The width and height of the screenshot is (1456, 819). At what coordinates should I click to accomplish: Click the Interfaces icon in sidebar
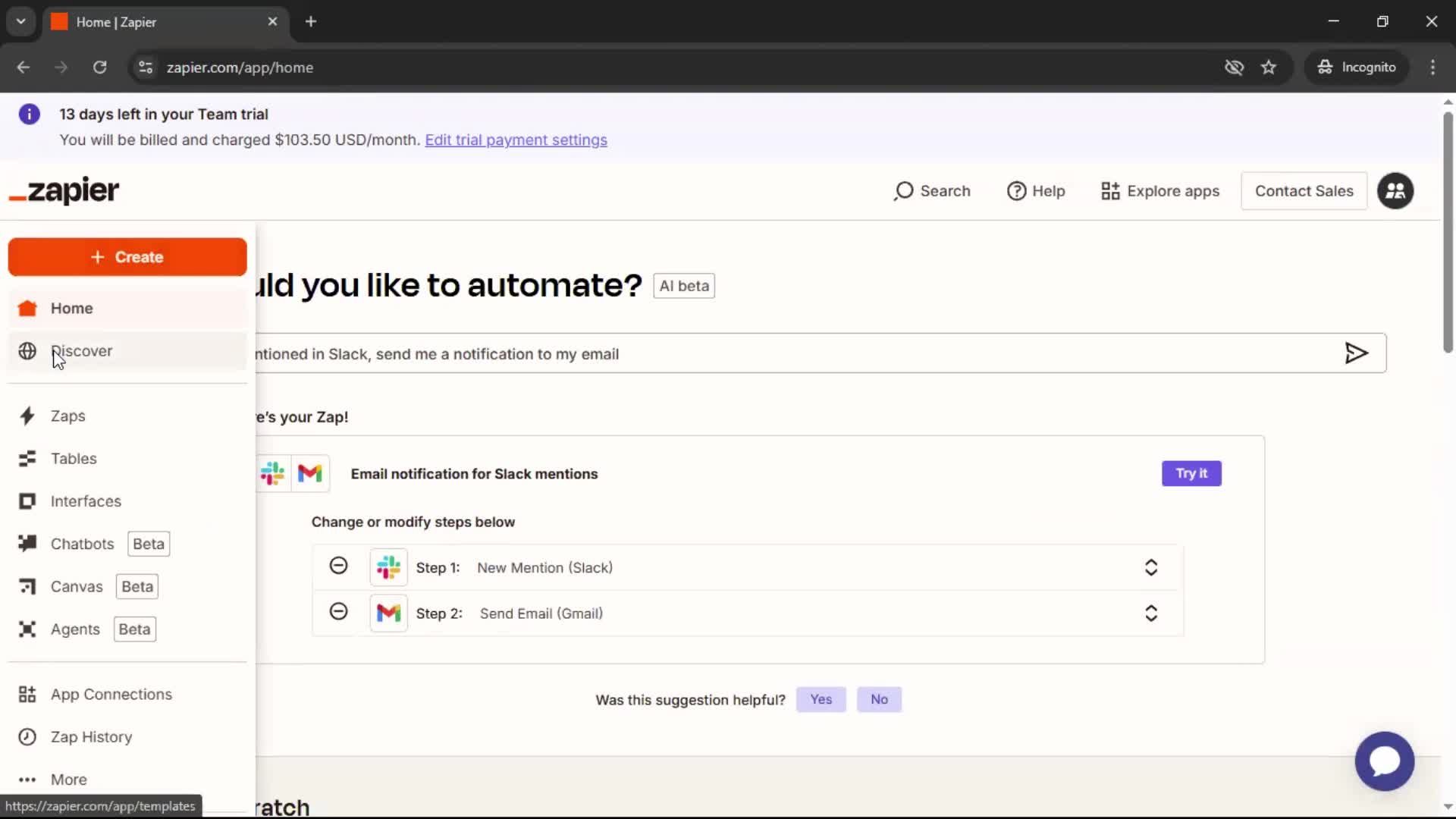(27, 501)
